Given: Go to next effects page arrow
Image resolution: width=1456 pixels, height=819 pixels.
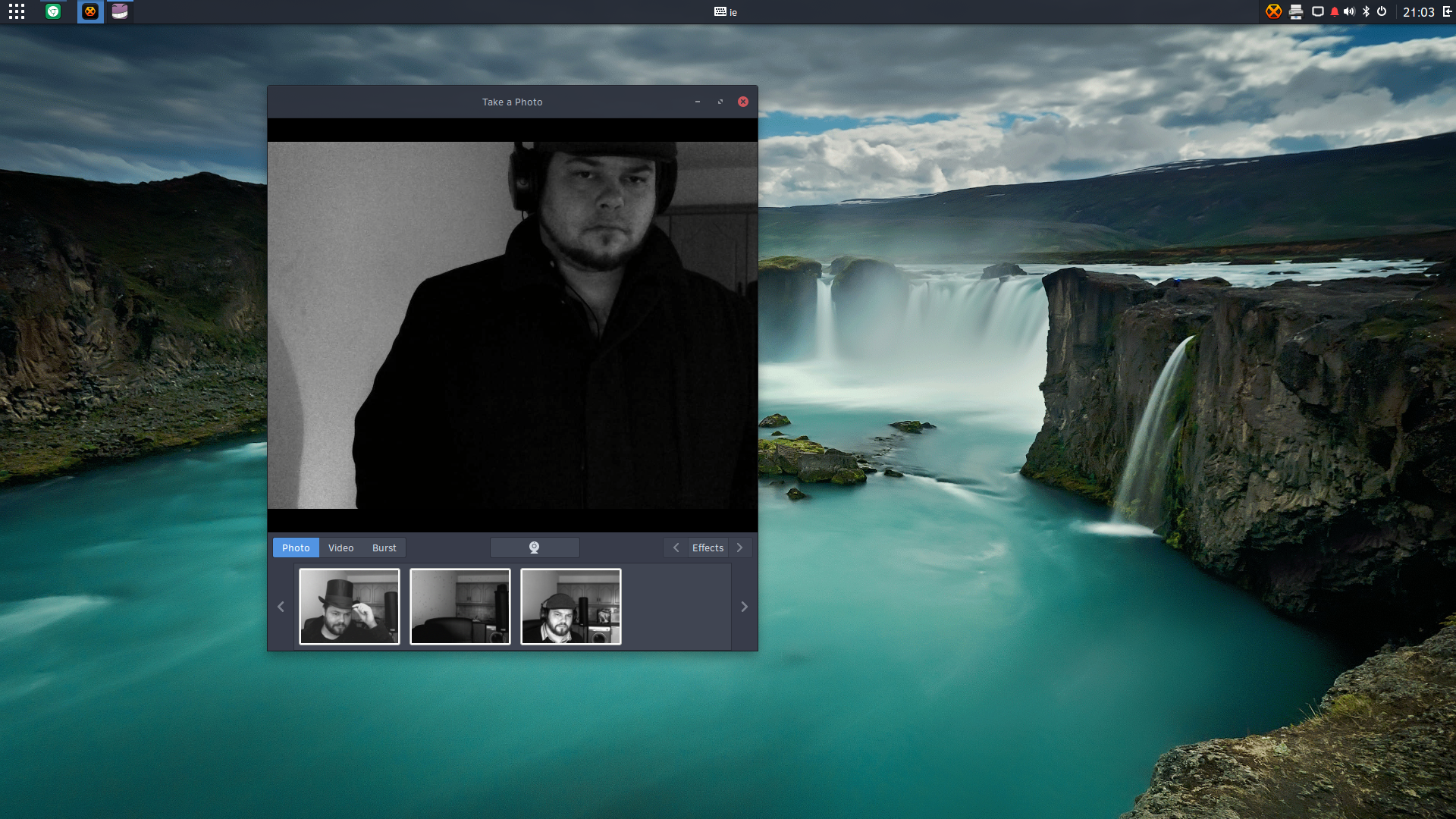Looking at the screenshot, I should click(x=740, y=548).
